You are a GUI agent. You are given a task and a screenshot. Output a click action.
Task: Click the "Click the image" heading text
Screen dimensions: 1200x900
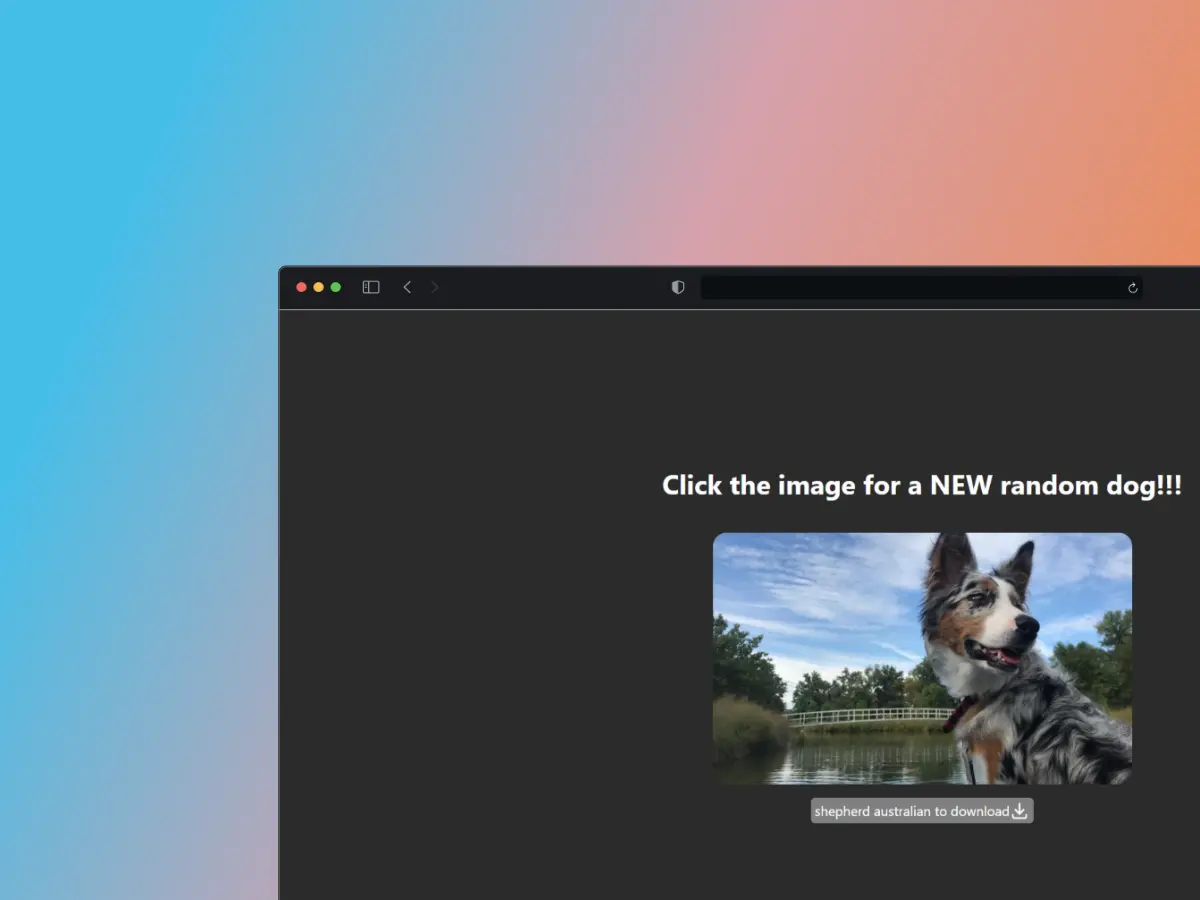pos(921,486)
